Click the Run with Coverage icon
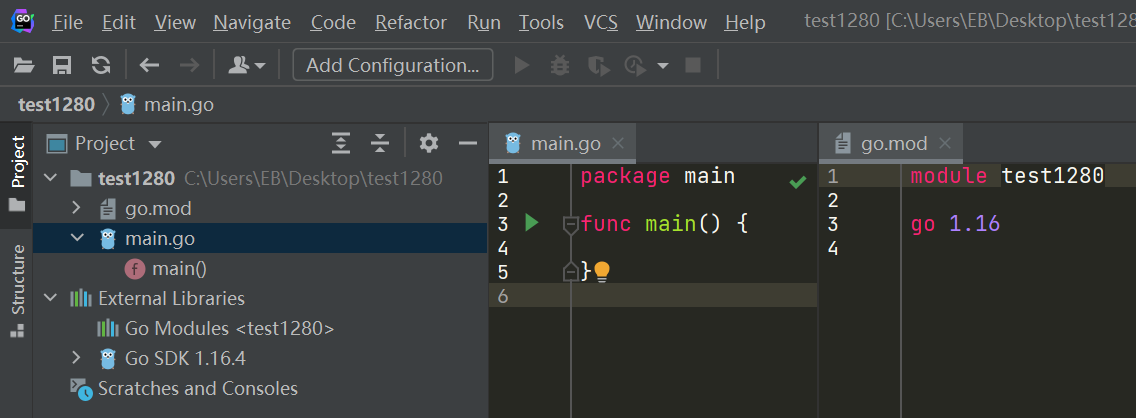This screenshot has width=1136, height=418. tap(598, 66)
